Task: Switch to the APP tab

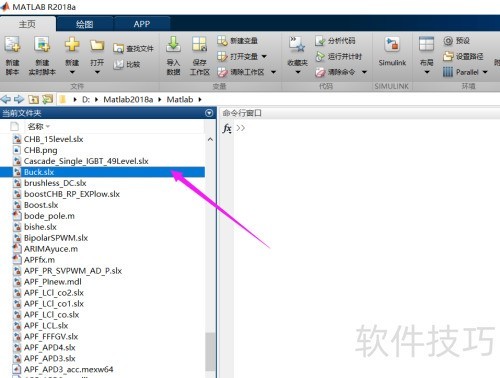Action: point(142,24)
